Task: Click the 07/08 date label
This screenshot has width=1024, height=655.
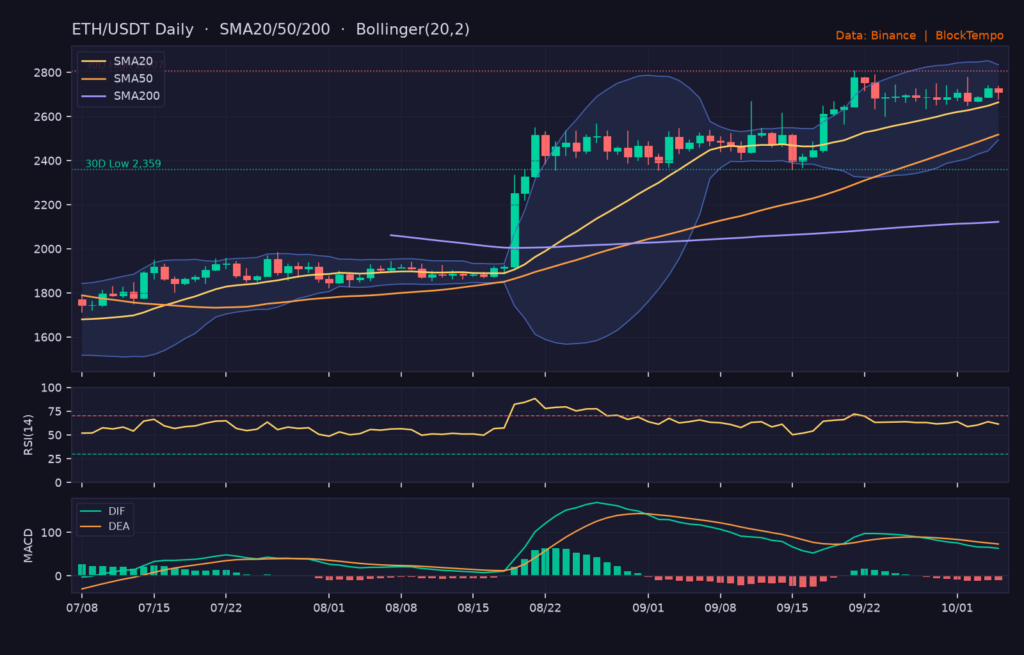Action: click(x=82, y=608)
